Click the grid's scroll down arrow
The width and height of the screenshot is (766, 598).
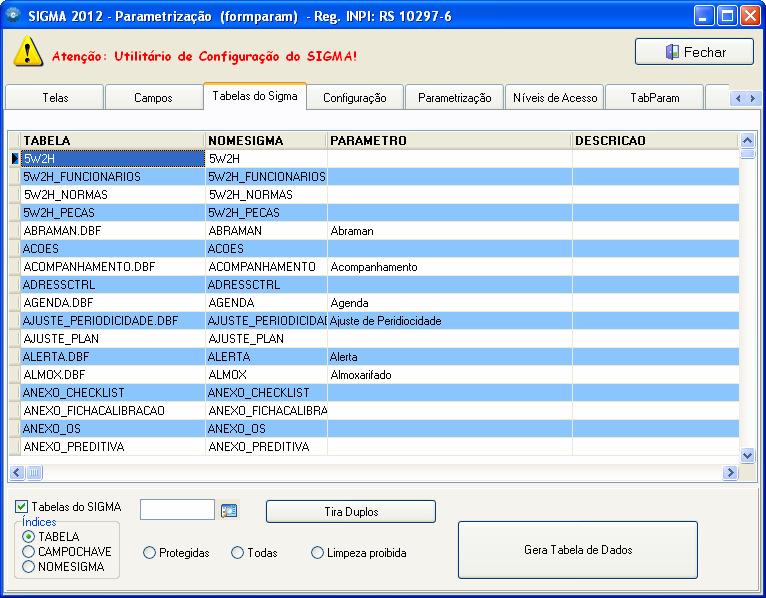coord(747,455)
